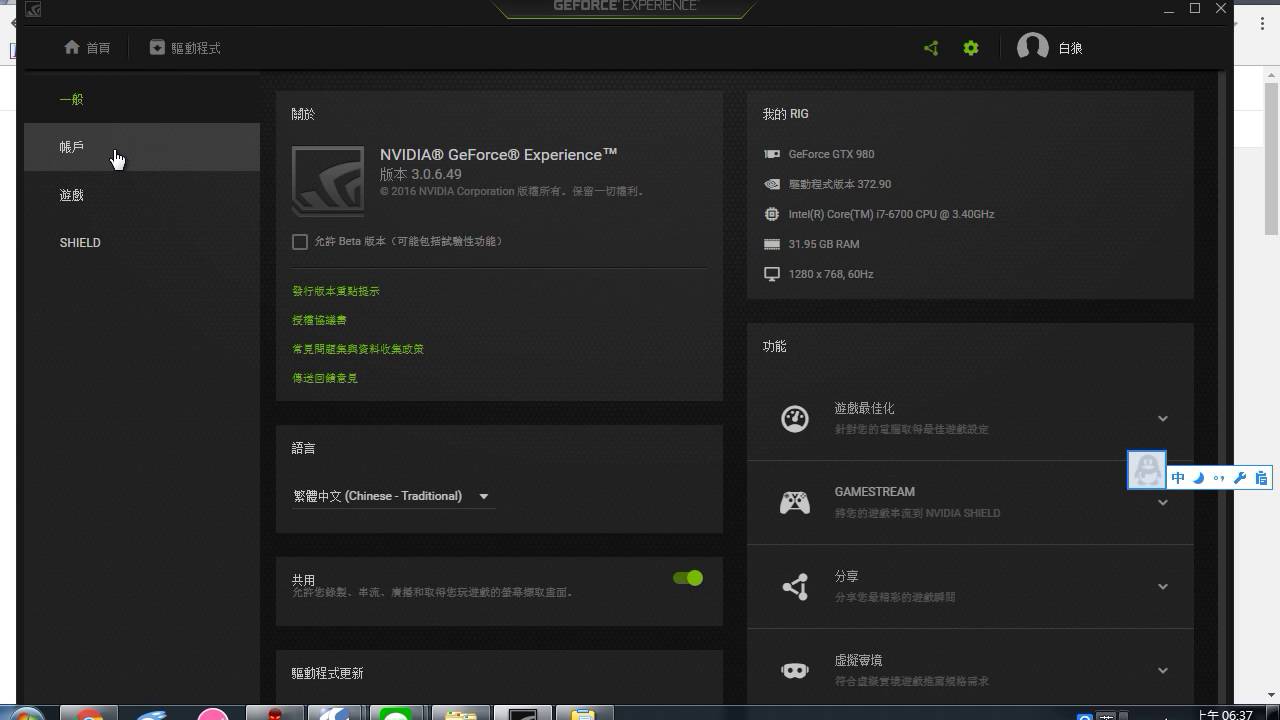Open the 繁體中文 language dropdown
The width and height of the screenshot is (1280, 720).
pyautogui.click(x=393, y=496)
